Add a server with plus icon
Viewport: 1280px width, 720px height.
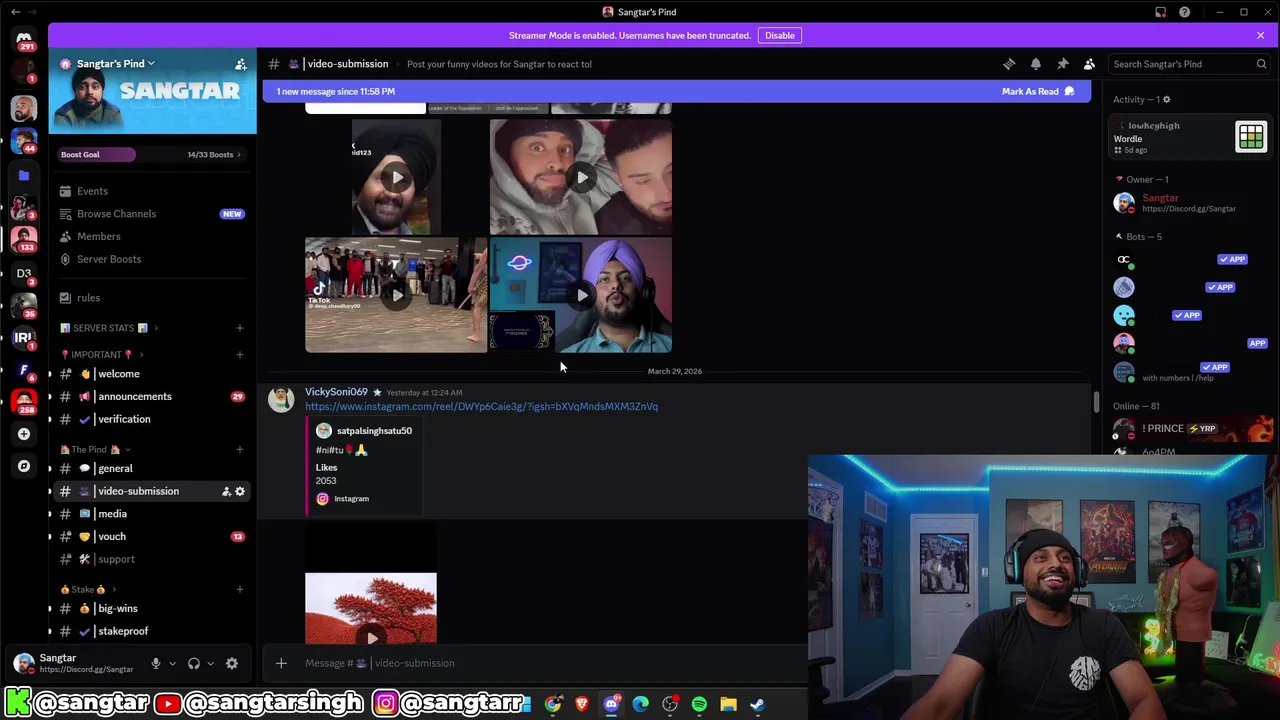24,434
